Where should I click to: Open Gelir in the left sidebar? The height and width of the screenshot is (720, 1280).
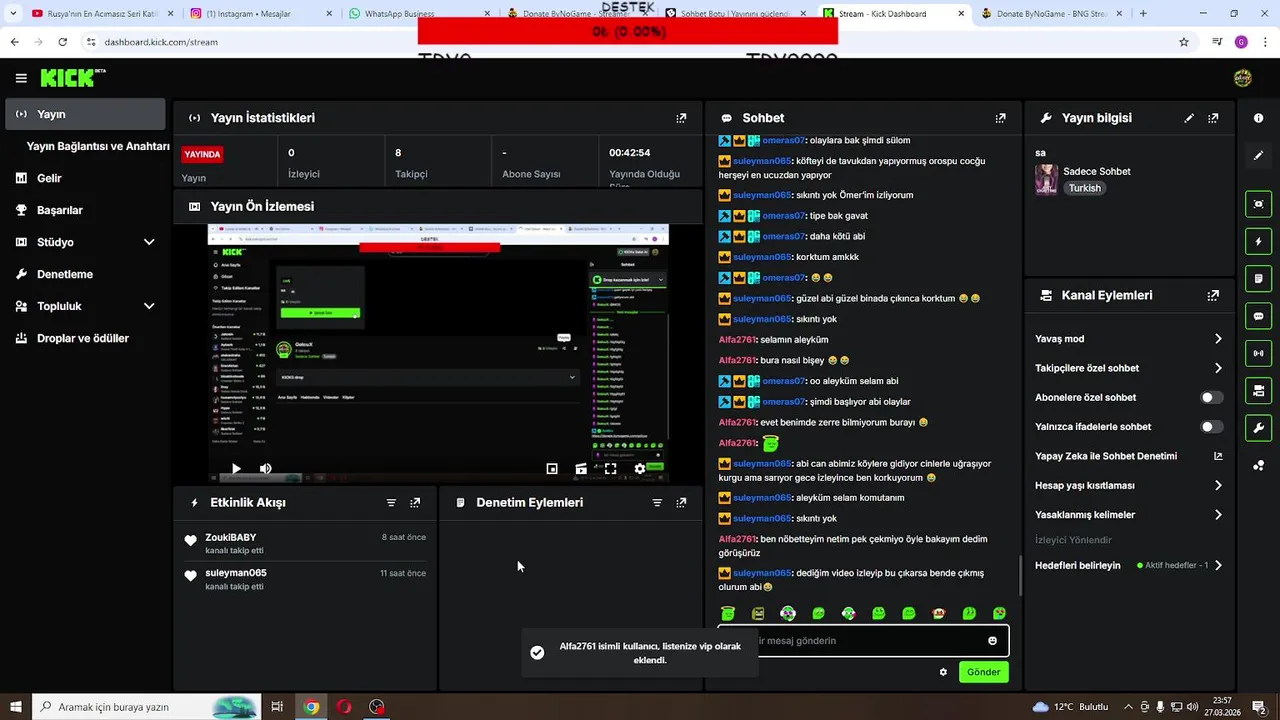click(x=85, y=178)
